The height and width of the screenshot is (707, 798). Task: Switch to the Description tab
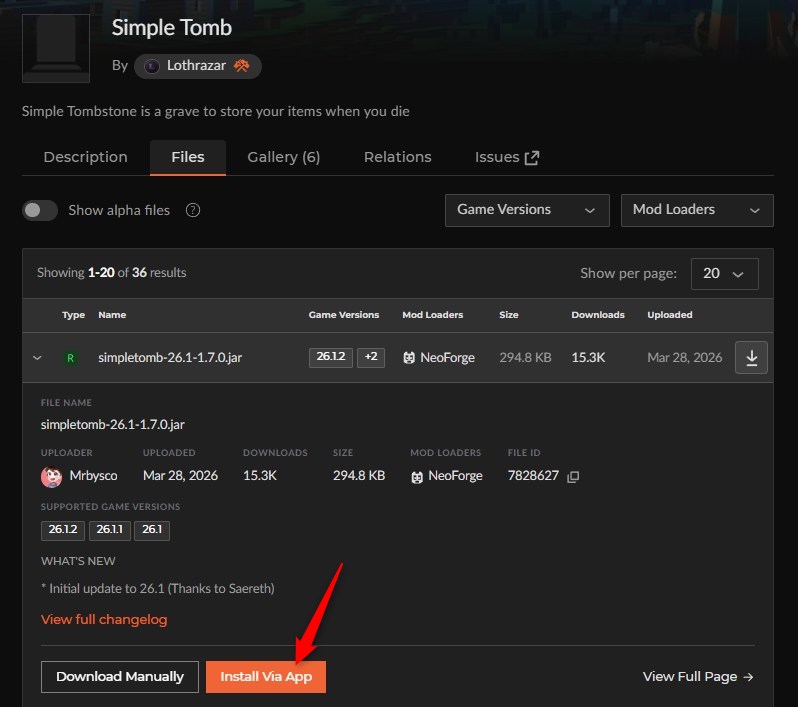[x=86, y=157]
